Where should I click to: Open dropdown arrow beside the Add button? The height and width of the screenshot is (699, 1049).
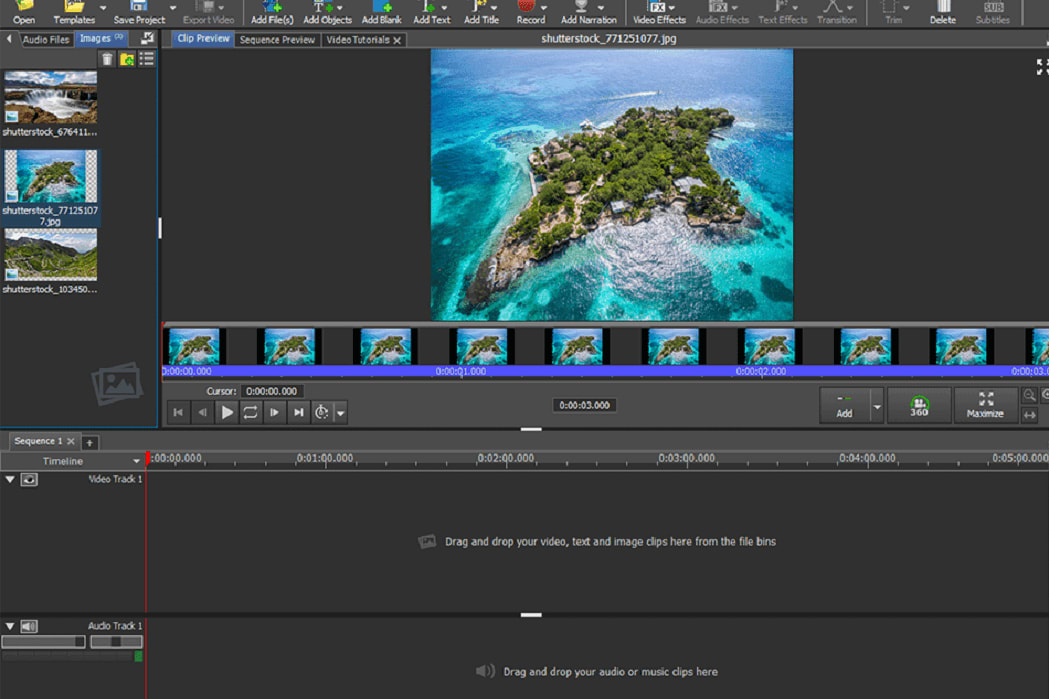[x=877, y=407]
